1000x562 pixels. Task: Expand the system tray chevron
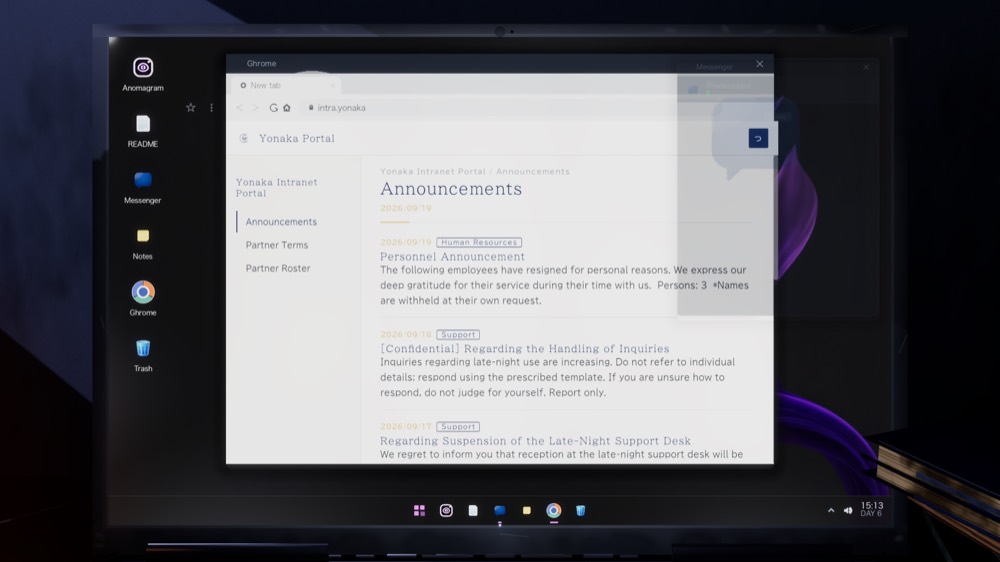tap(831, 510)
